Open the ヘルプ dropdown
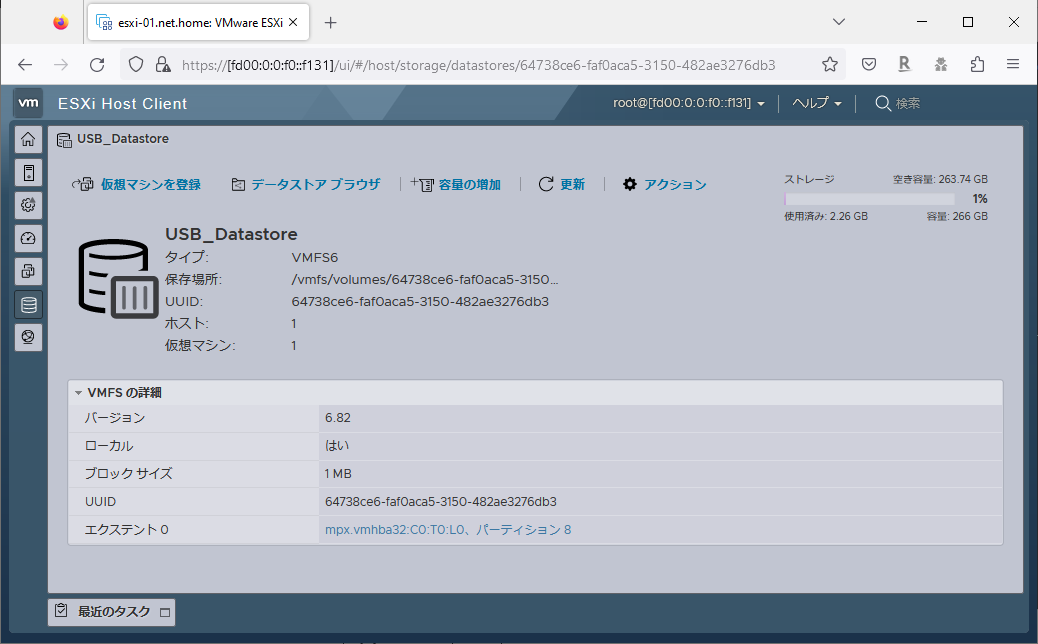Screen dimensions: 1038x644 click(815, 102)
